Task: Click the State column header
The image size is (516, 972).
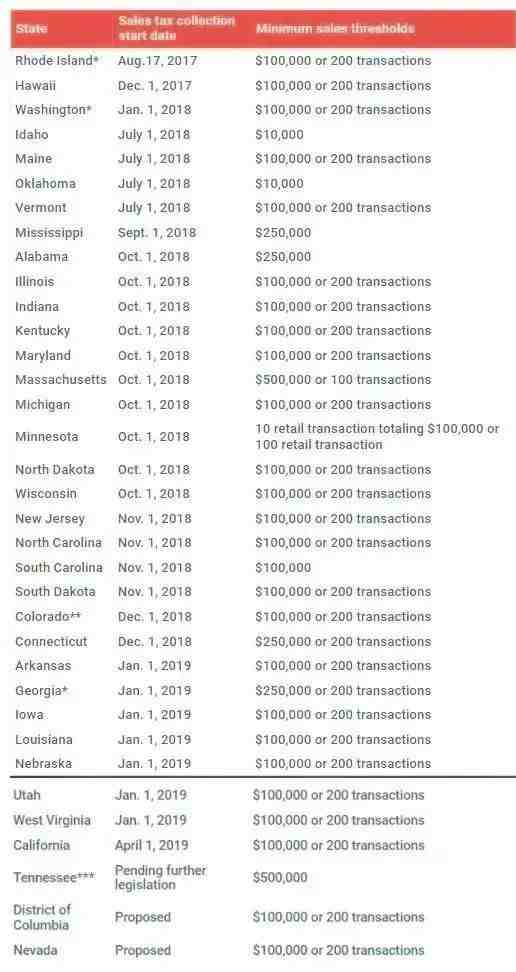Action: click(x=31, y=29)
